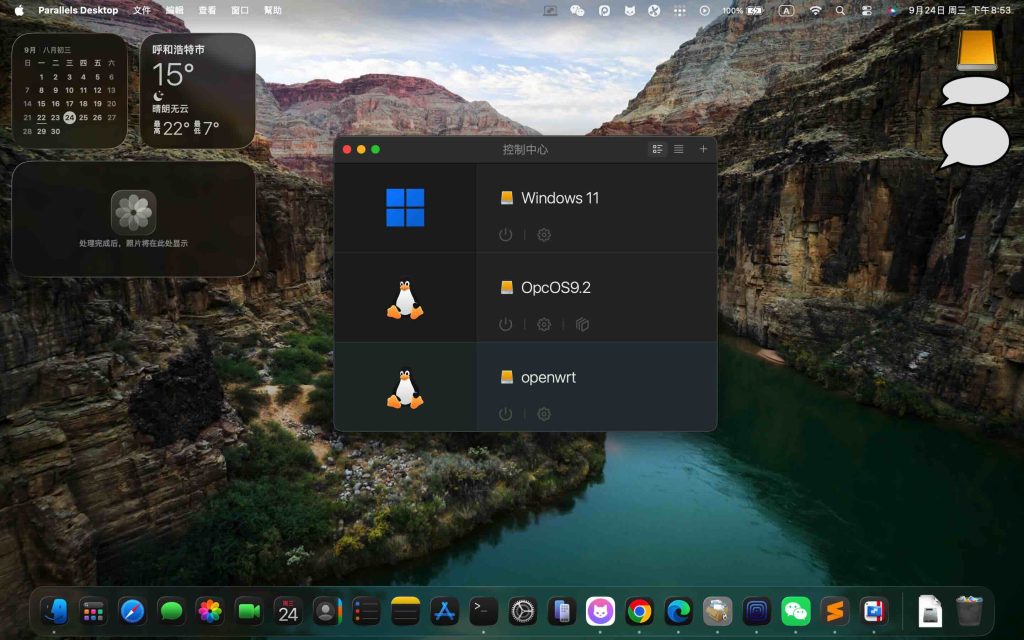Expand the battery status menu
Viewport: 1024px width, 640px height.
[x=755, y=10]
